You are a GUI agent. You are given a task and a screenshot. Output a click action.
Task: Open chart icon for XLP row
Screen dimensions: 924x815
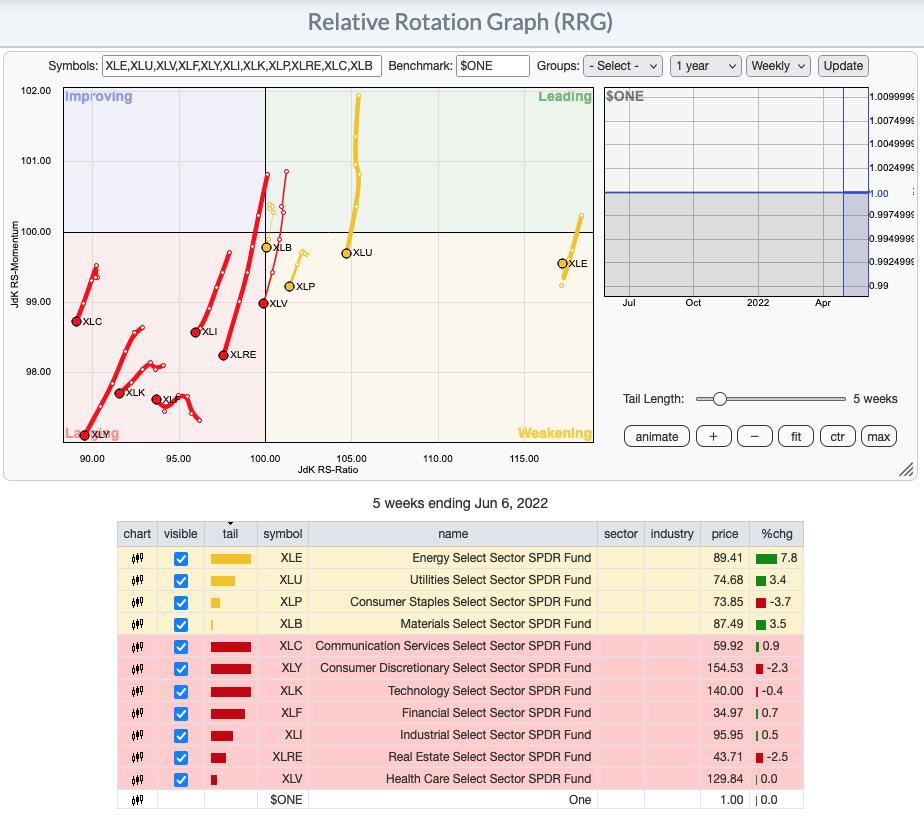coord(137,602)
